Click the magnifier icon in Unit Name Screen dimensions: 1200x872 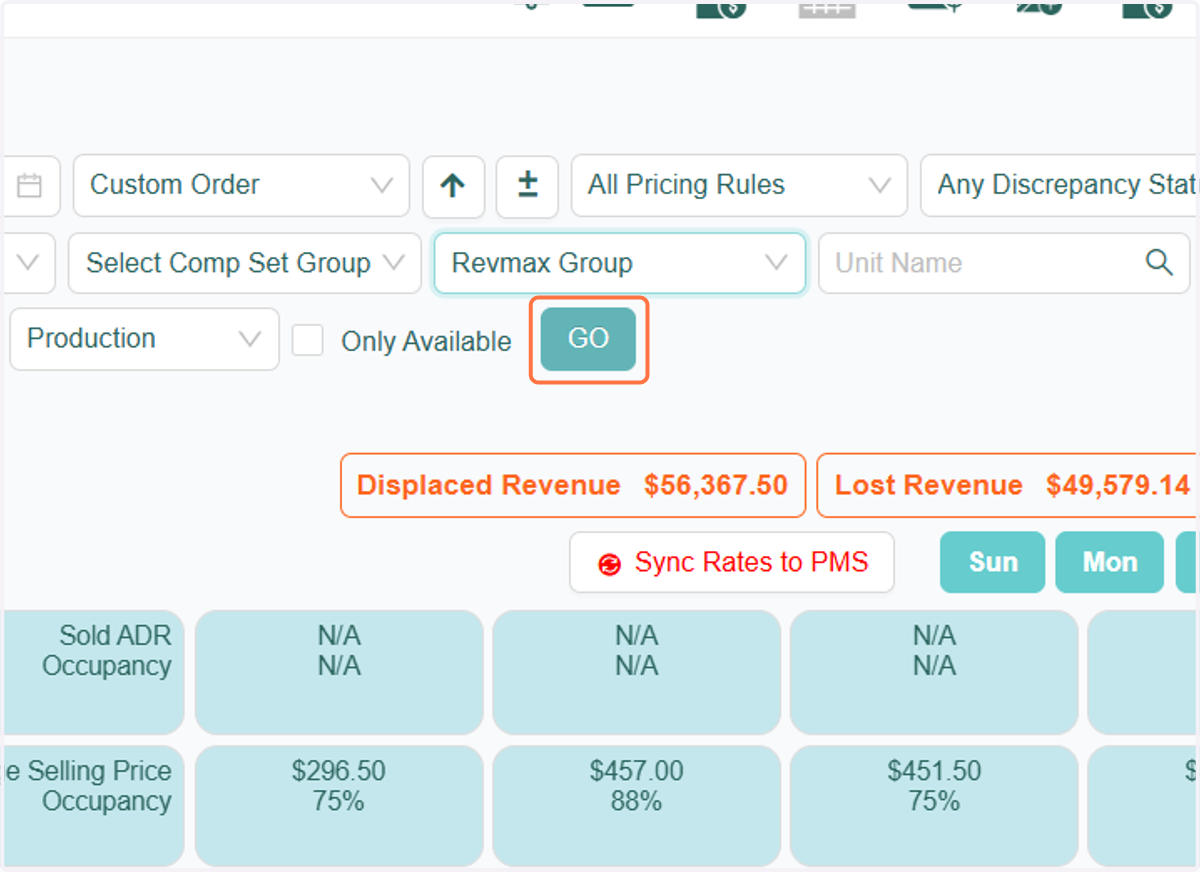[1159, 262]
